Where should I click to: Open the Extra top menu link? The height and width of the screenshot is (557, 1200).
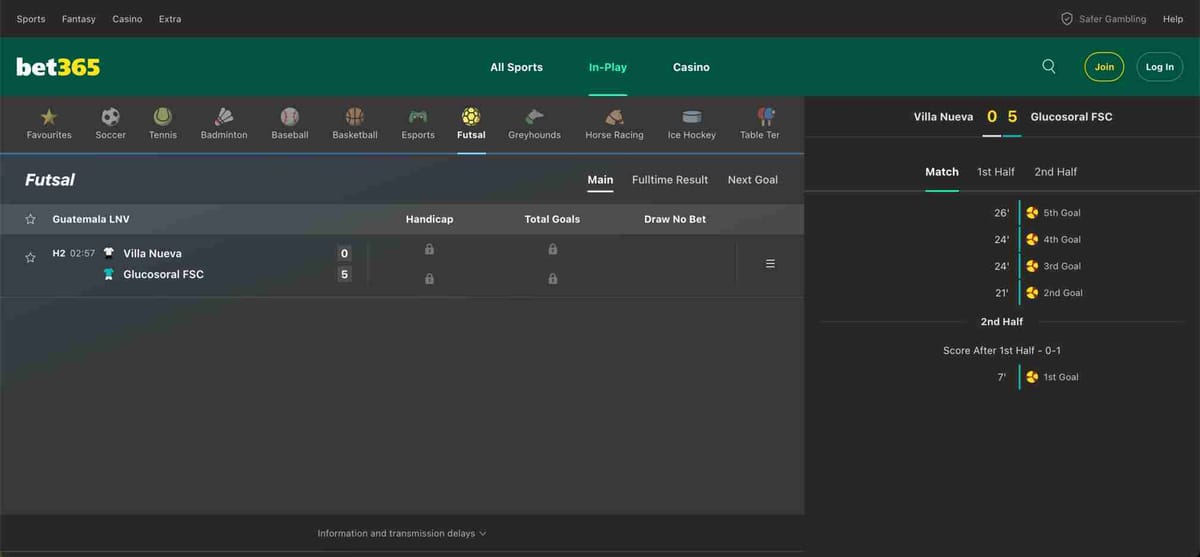[x=170, y=19]
